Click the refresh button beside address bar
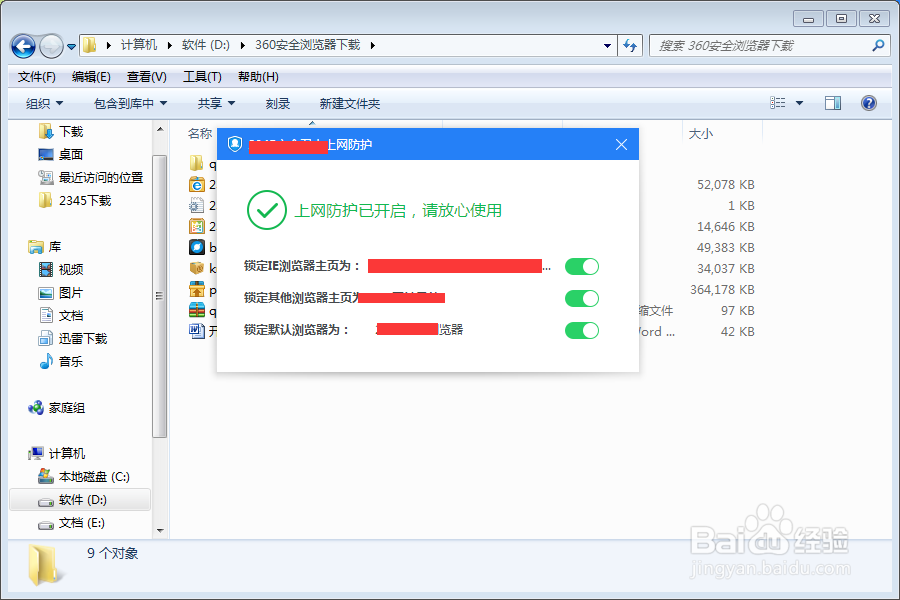The image size is (900, 600). pos(630,45)
